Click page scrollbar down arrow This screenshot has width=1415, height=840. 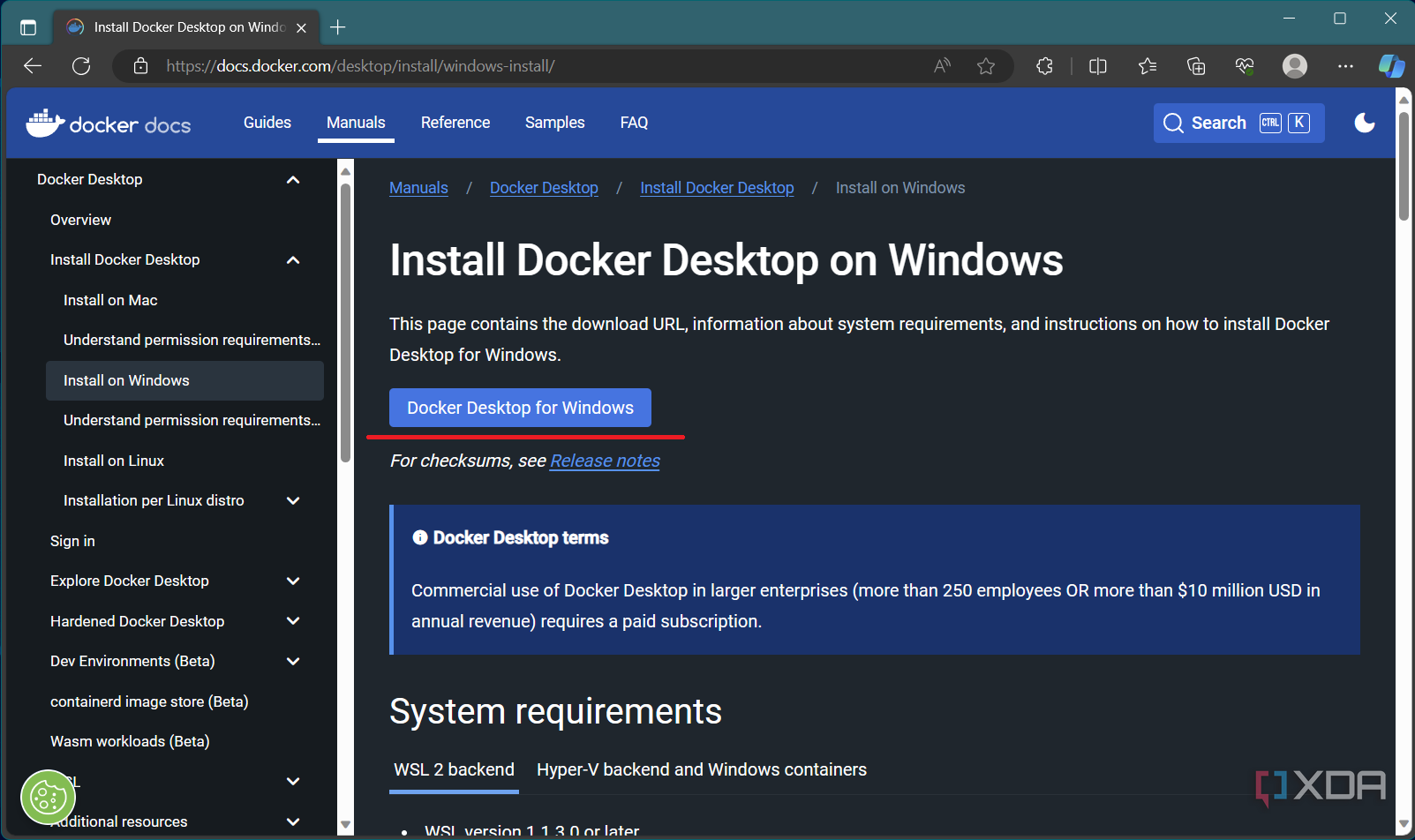(1404, 825)
